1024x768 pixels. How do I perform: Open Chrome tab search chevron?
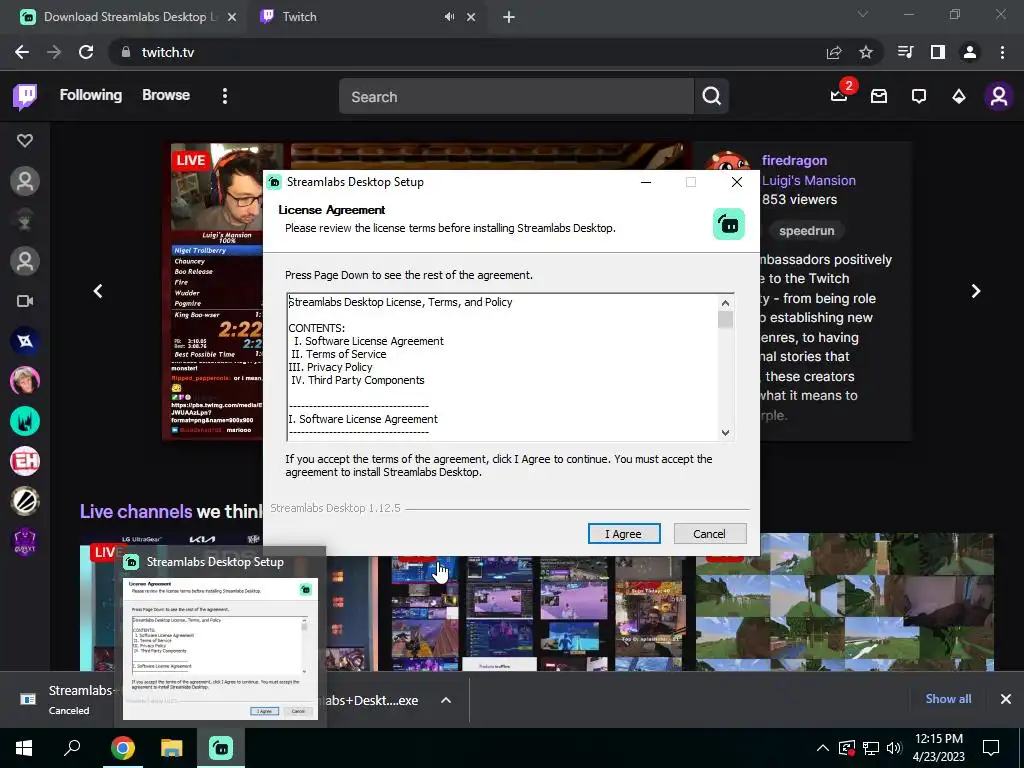tap(863, 14)
